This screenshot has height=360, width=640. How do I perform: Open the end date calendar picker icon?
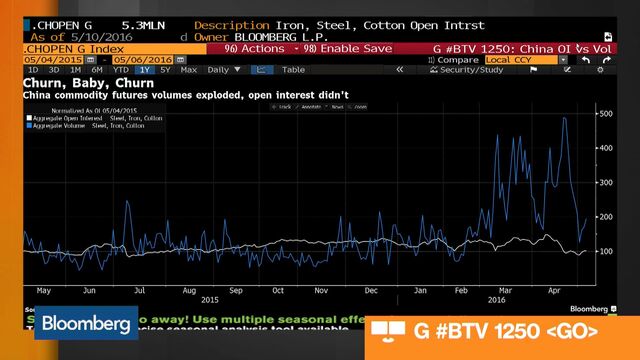pos(180,60)
